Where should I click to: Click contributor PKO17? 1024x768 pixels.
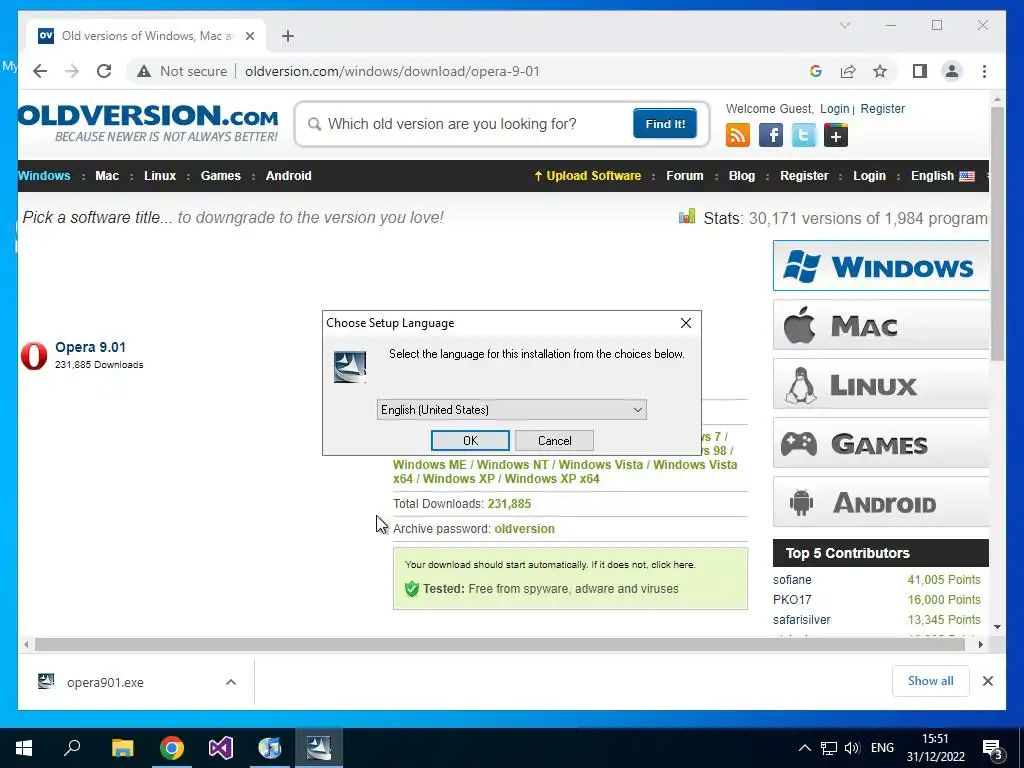792,600
